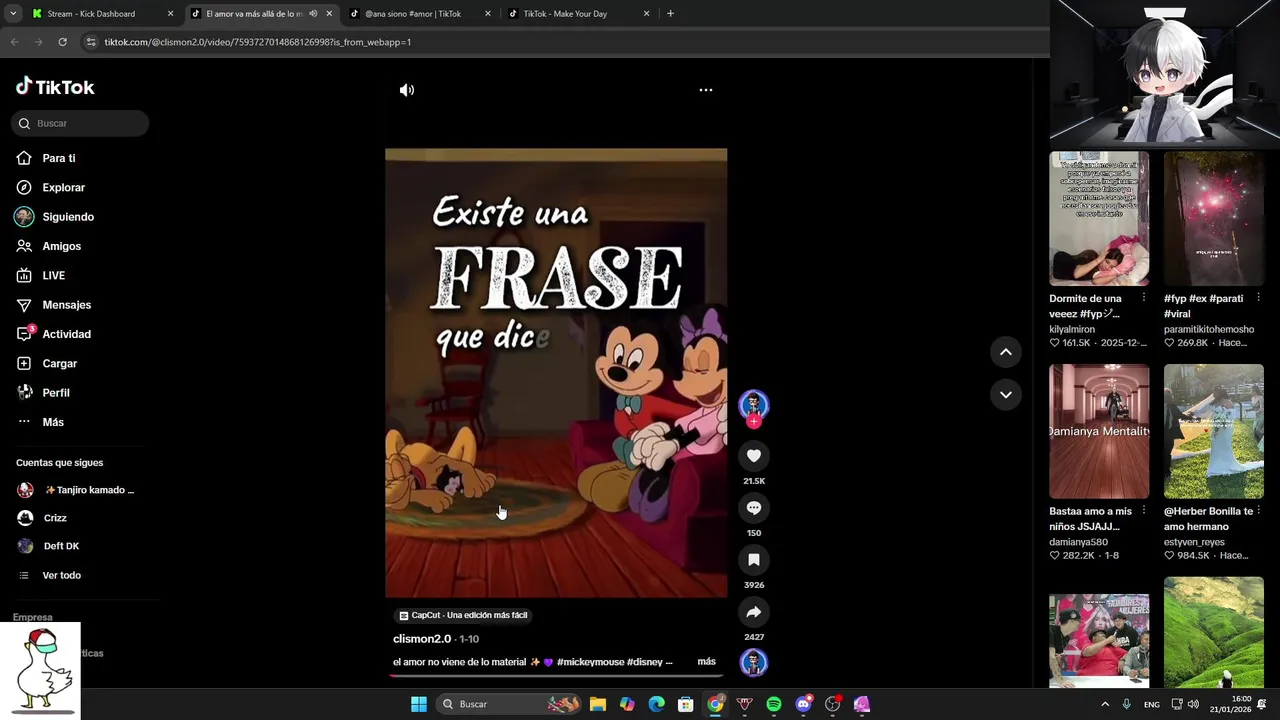
Task: Open options for Dormite de una veeez
Action: (1144, 298)
